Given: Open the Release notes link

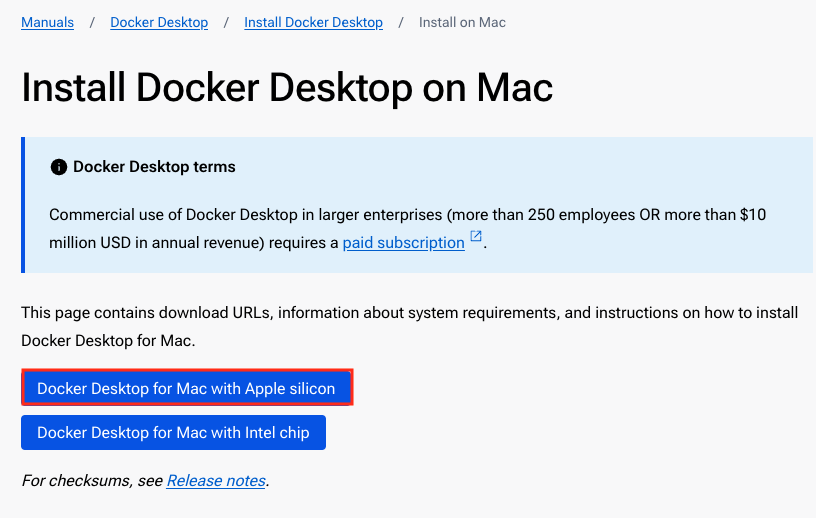Looking at the screenshot, I should click(x=216, y=481).
